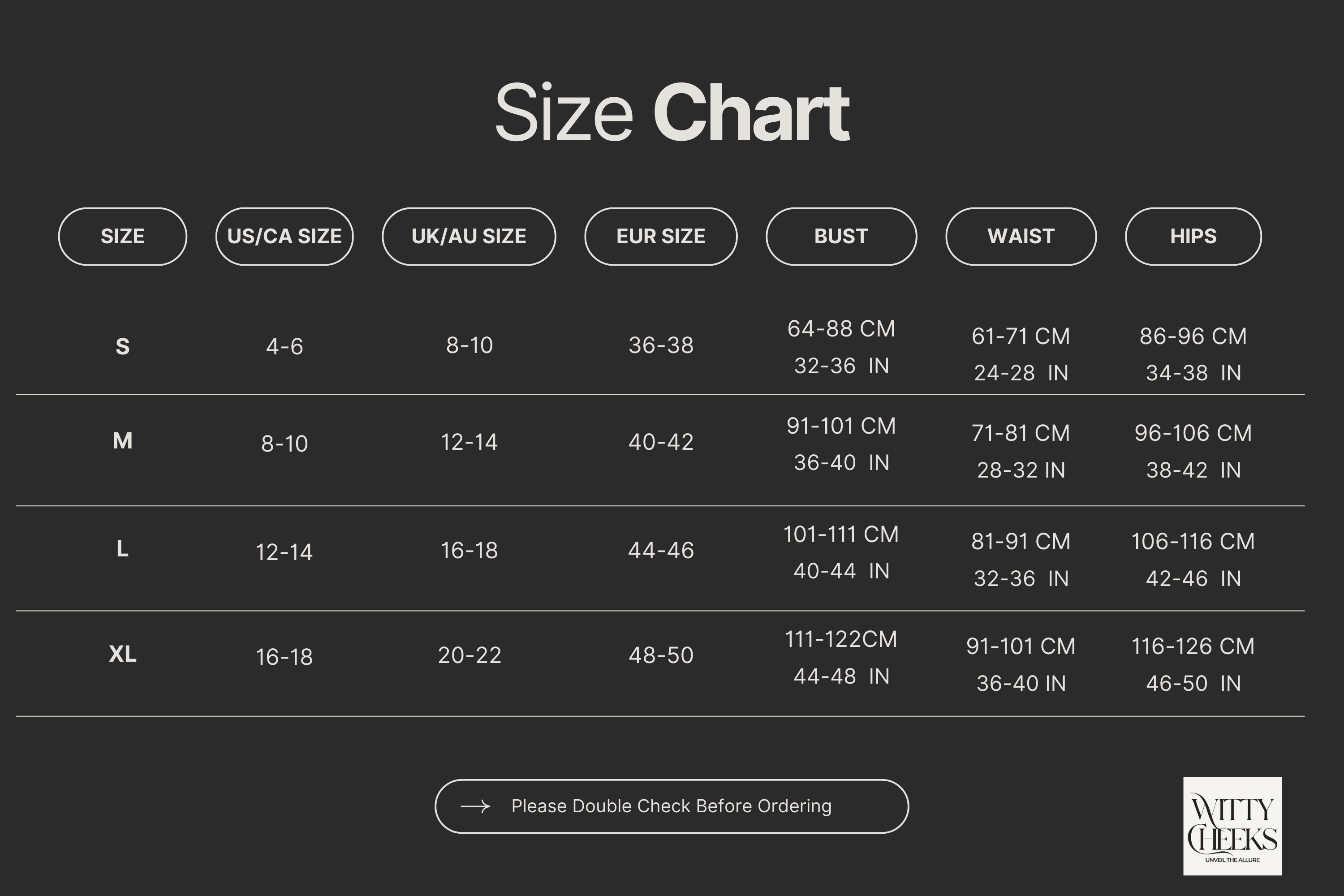Select the L size row label

coord(123,549)
